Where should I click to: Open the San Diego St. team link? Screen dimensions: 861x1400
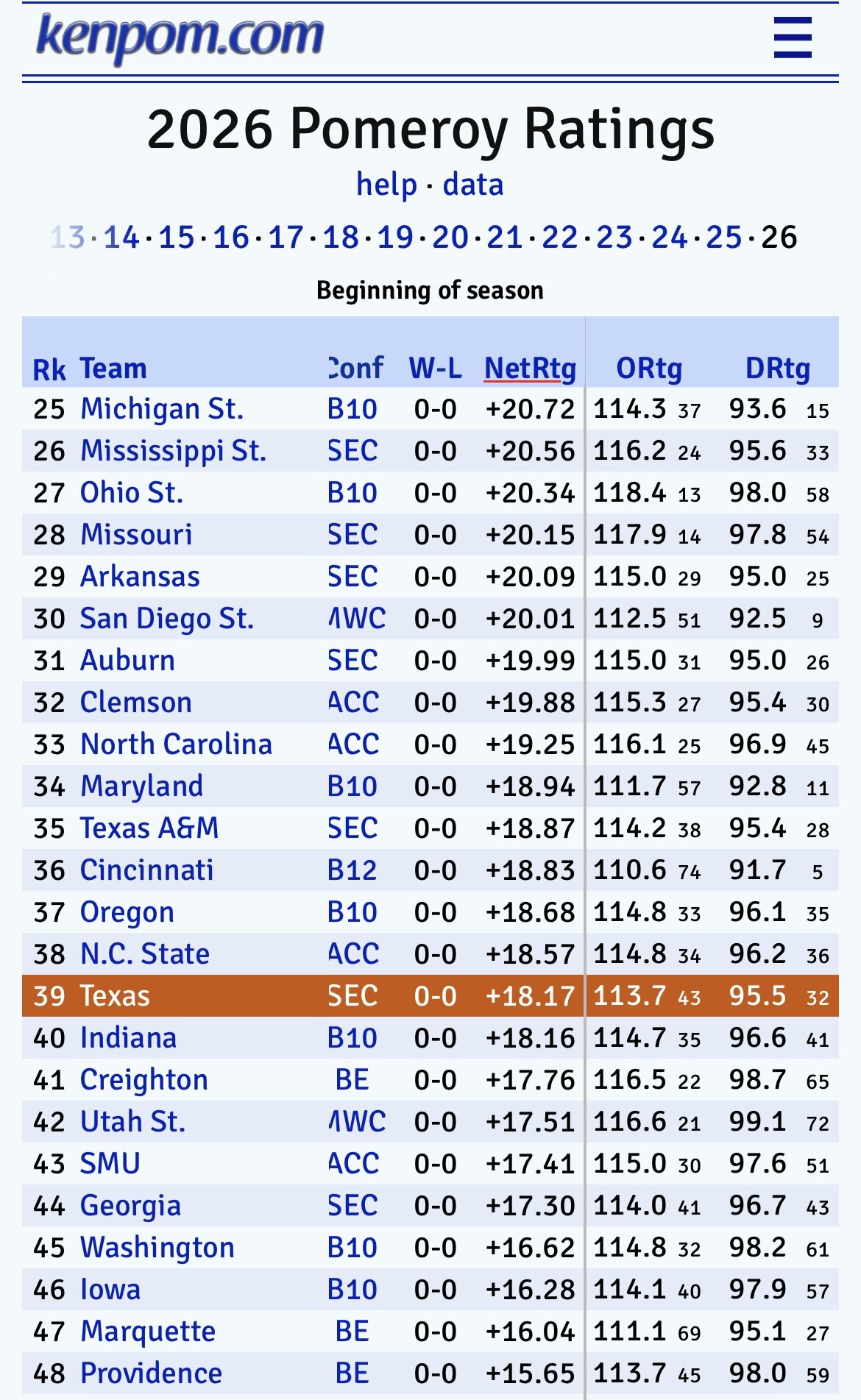tap(167, 619)
